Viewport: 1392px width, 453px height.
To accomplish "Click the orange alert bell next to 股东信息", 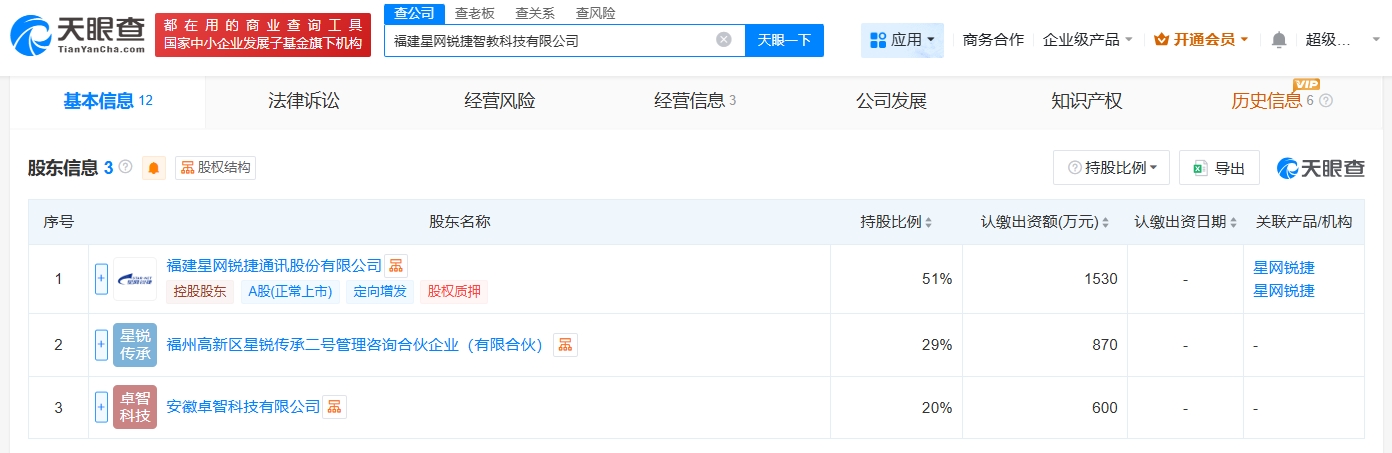I will (x=154, y=168).
